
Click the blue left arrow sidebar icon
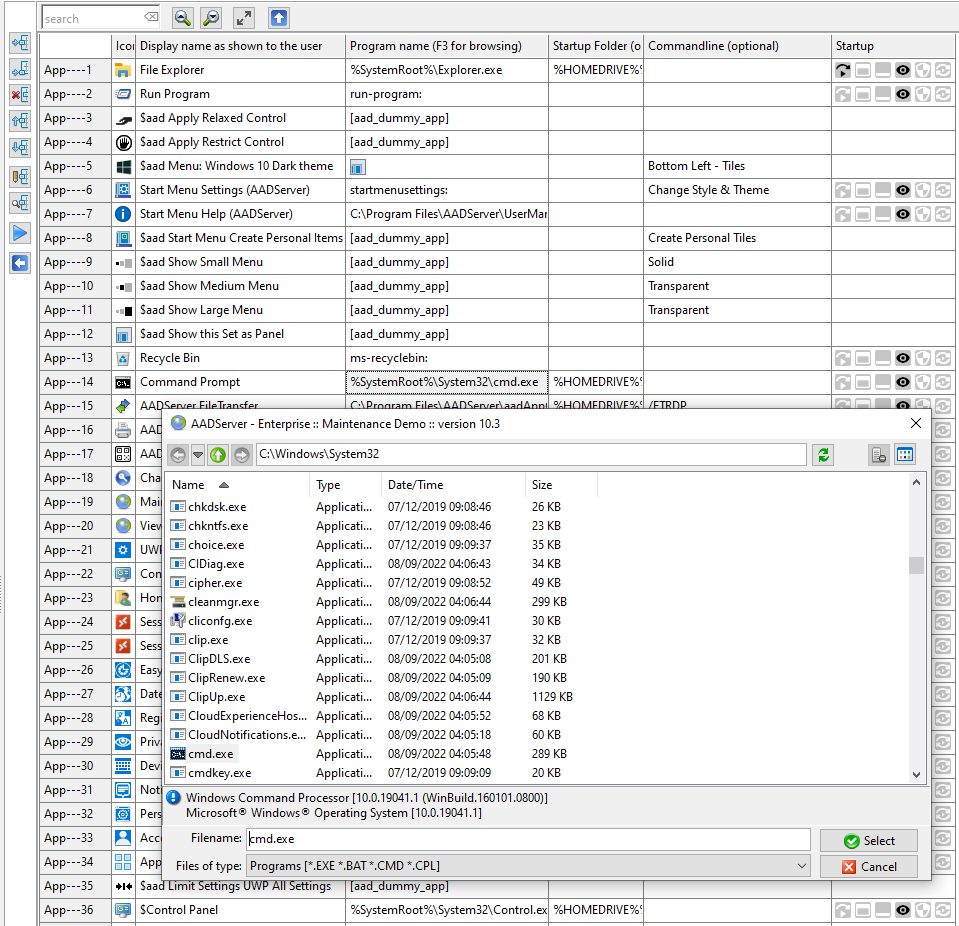(x=19, y=263)
